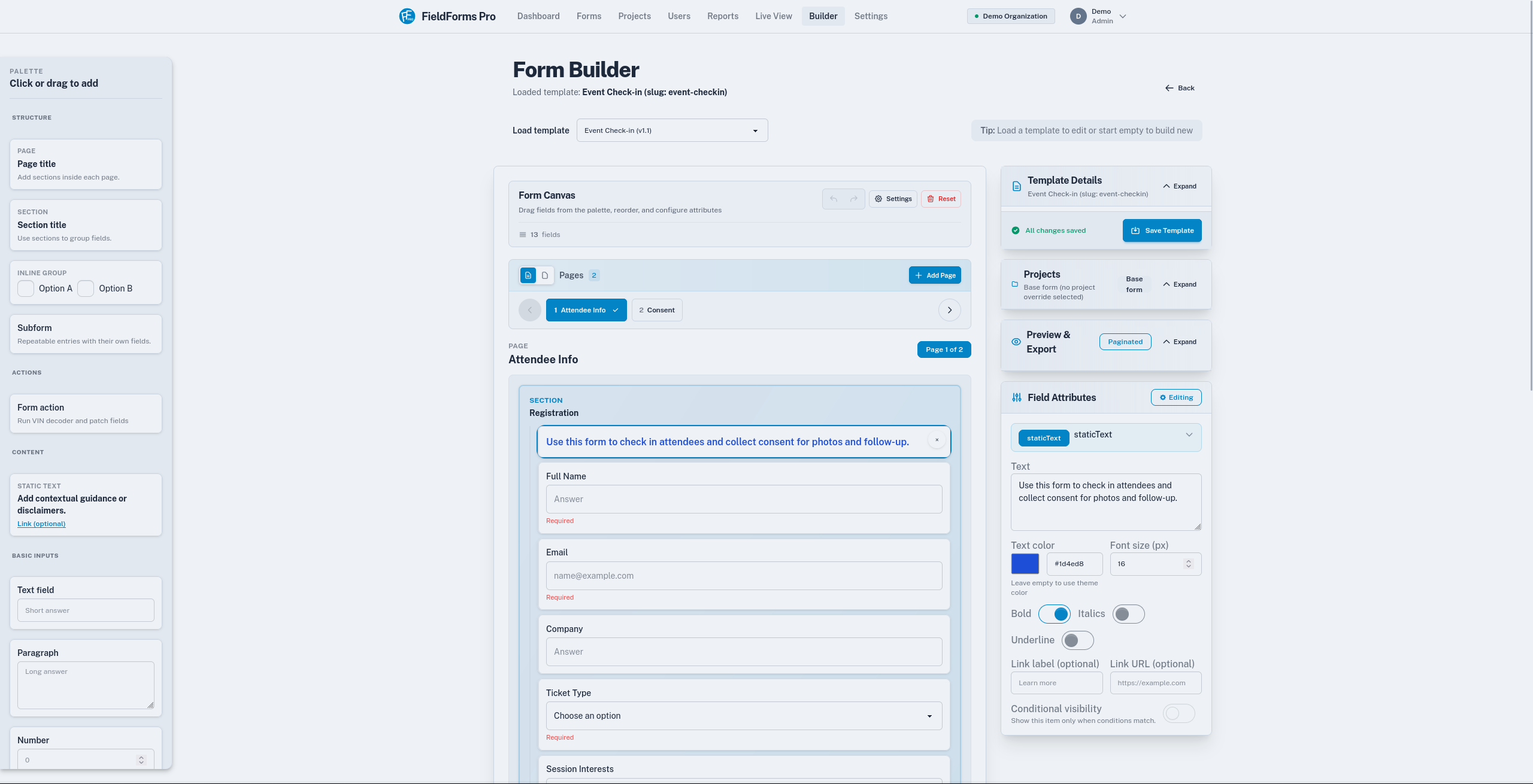This screenshot has height=784, width=1533.
Task: Add a Form action from the palette
Action: point(86,414)
